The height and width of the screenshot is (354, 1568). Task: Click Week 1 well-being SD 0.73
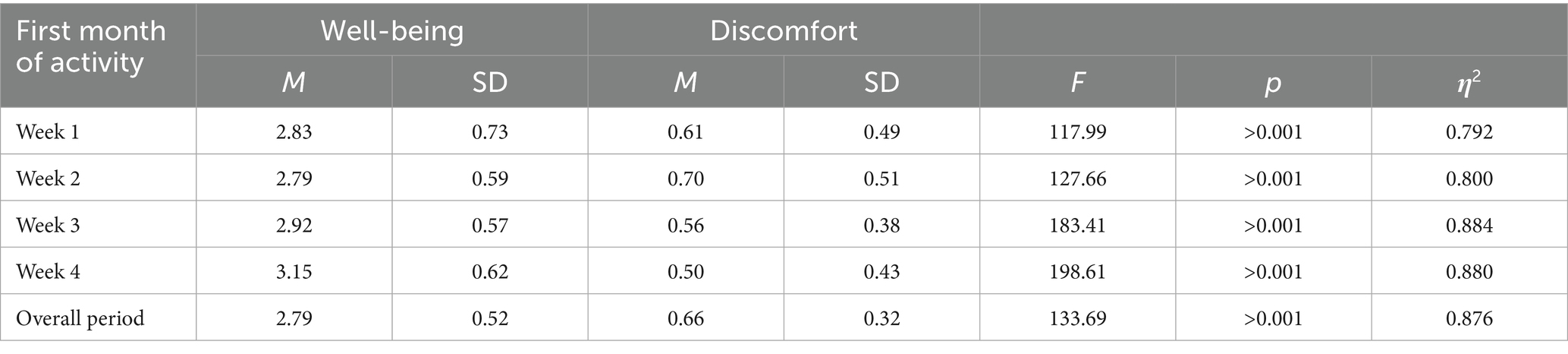[x=489, y=132]
